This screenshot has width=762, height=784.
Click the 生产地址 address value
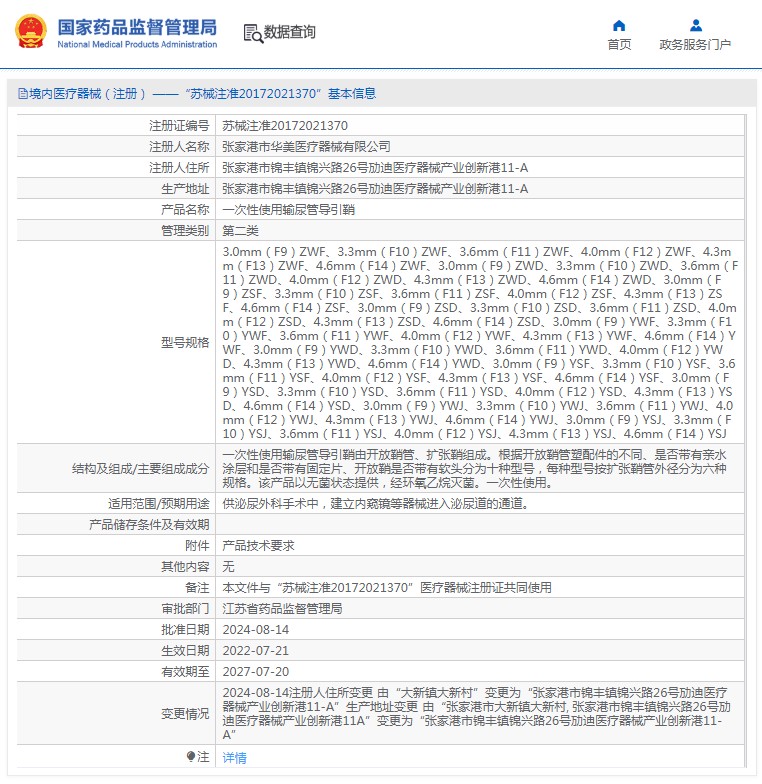coord(375,188)
